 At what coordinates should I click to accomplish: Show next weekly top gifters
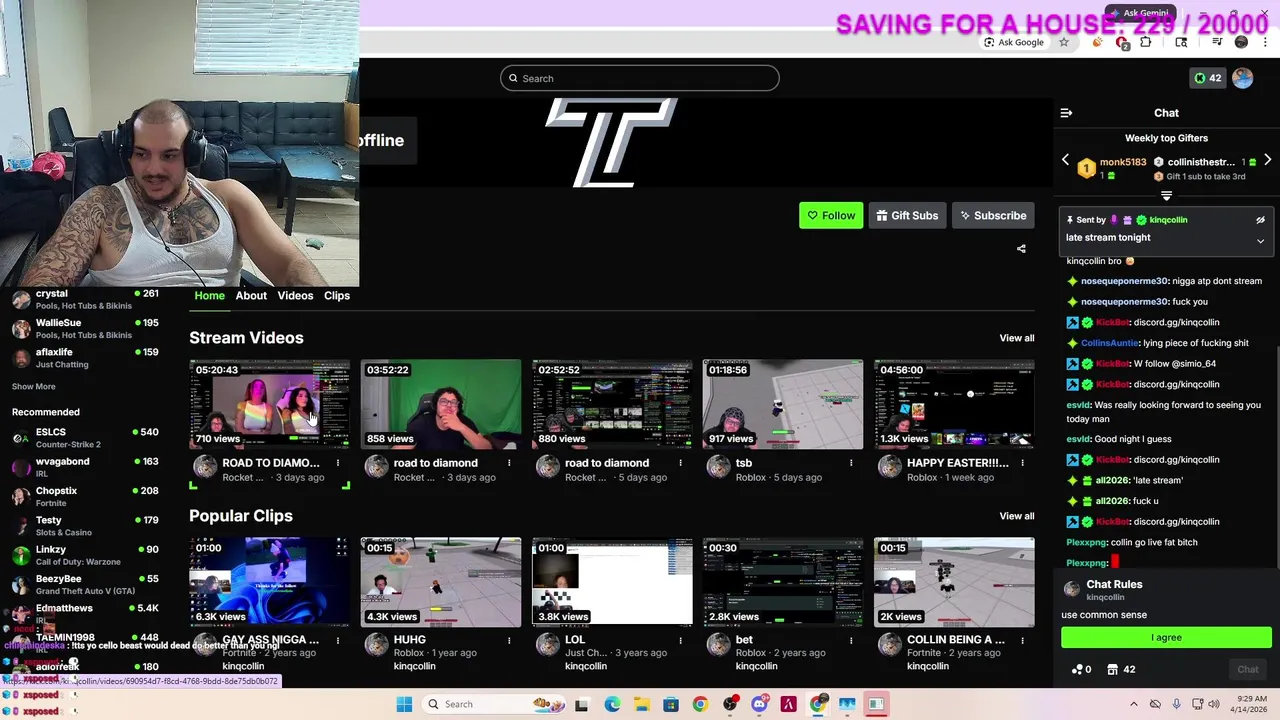pyautogui.click(x=1267, y=160)
